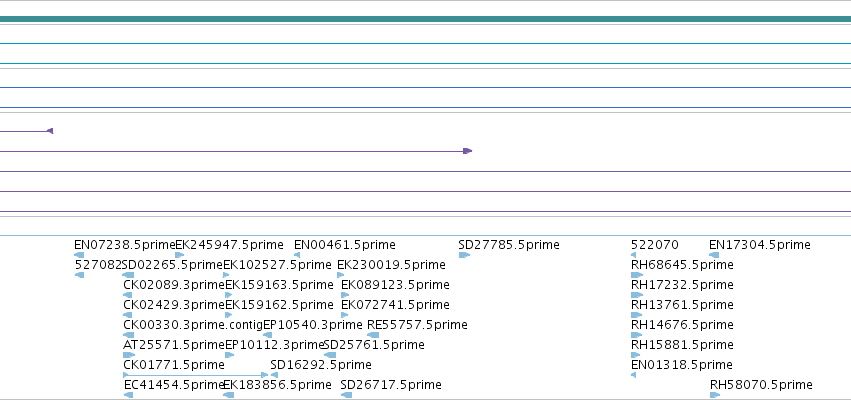Select the EP10540.3prime label
The height and width of the screenshot is (400, 851).
tap(313, 325)
